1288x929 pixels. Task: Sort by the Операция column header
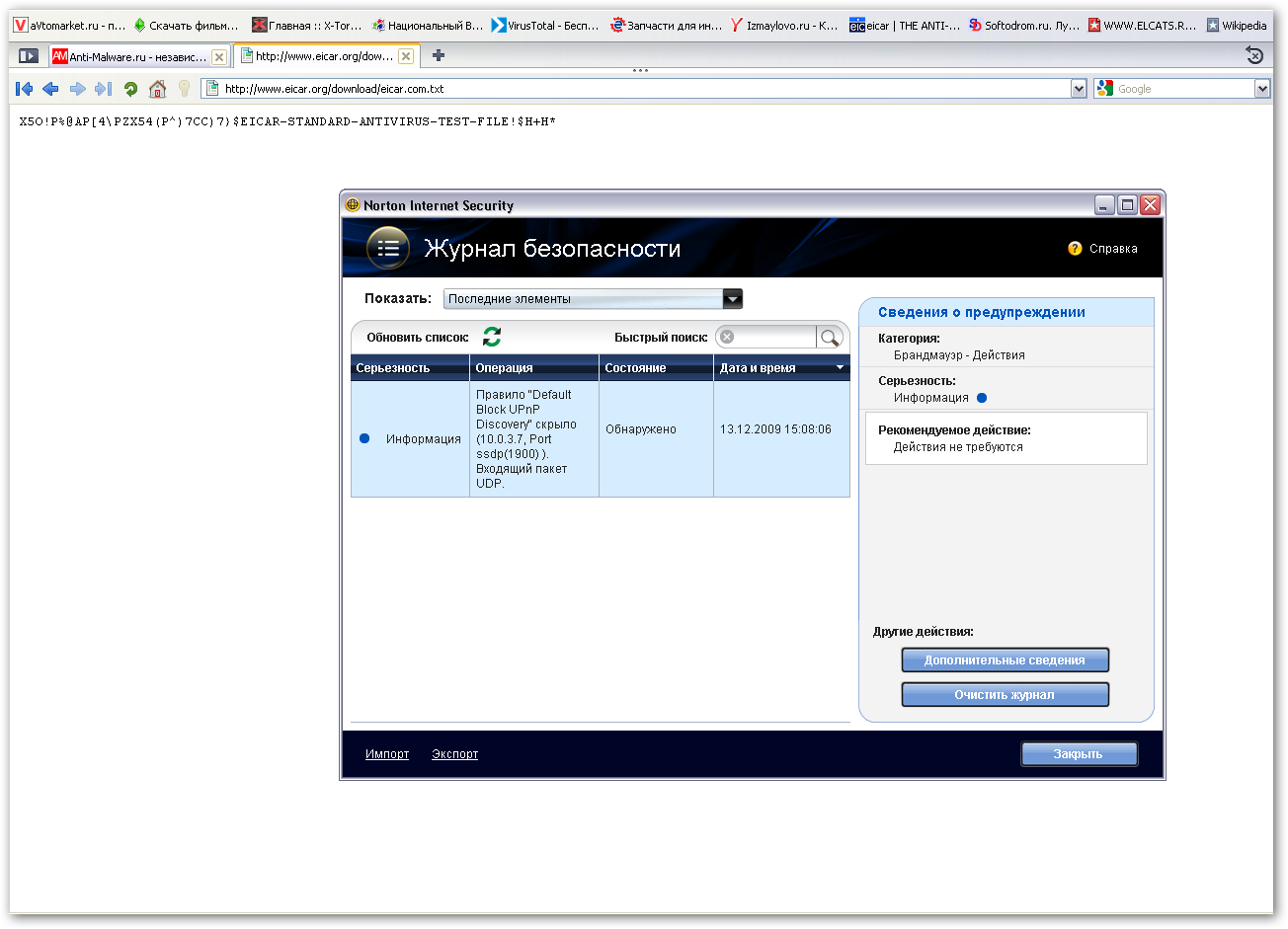click(x=534, y=368)
